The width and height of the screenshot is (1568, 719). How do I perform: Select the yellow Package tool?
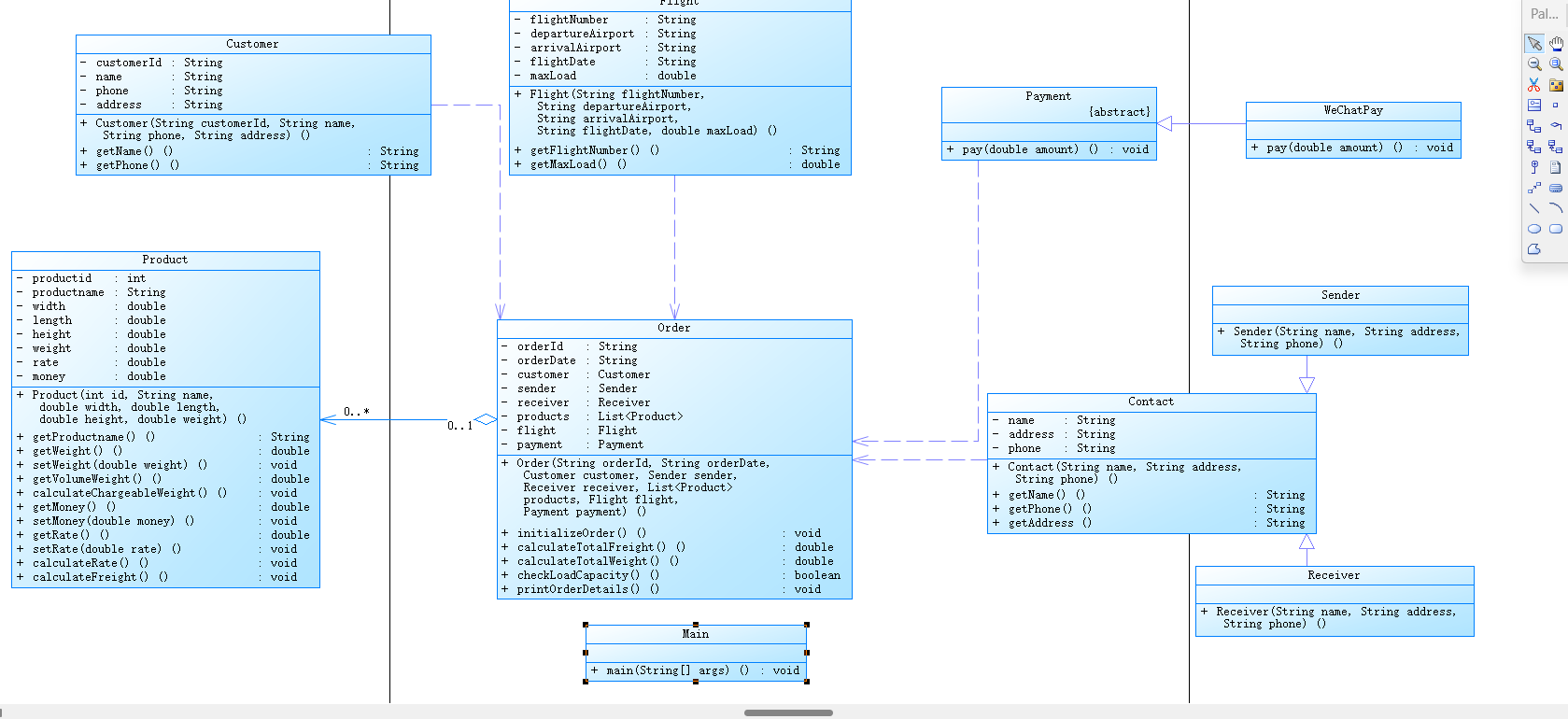1556,85
